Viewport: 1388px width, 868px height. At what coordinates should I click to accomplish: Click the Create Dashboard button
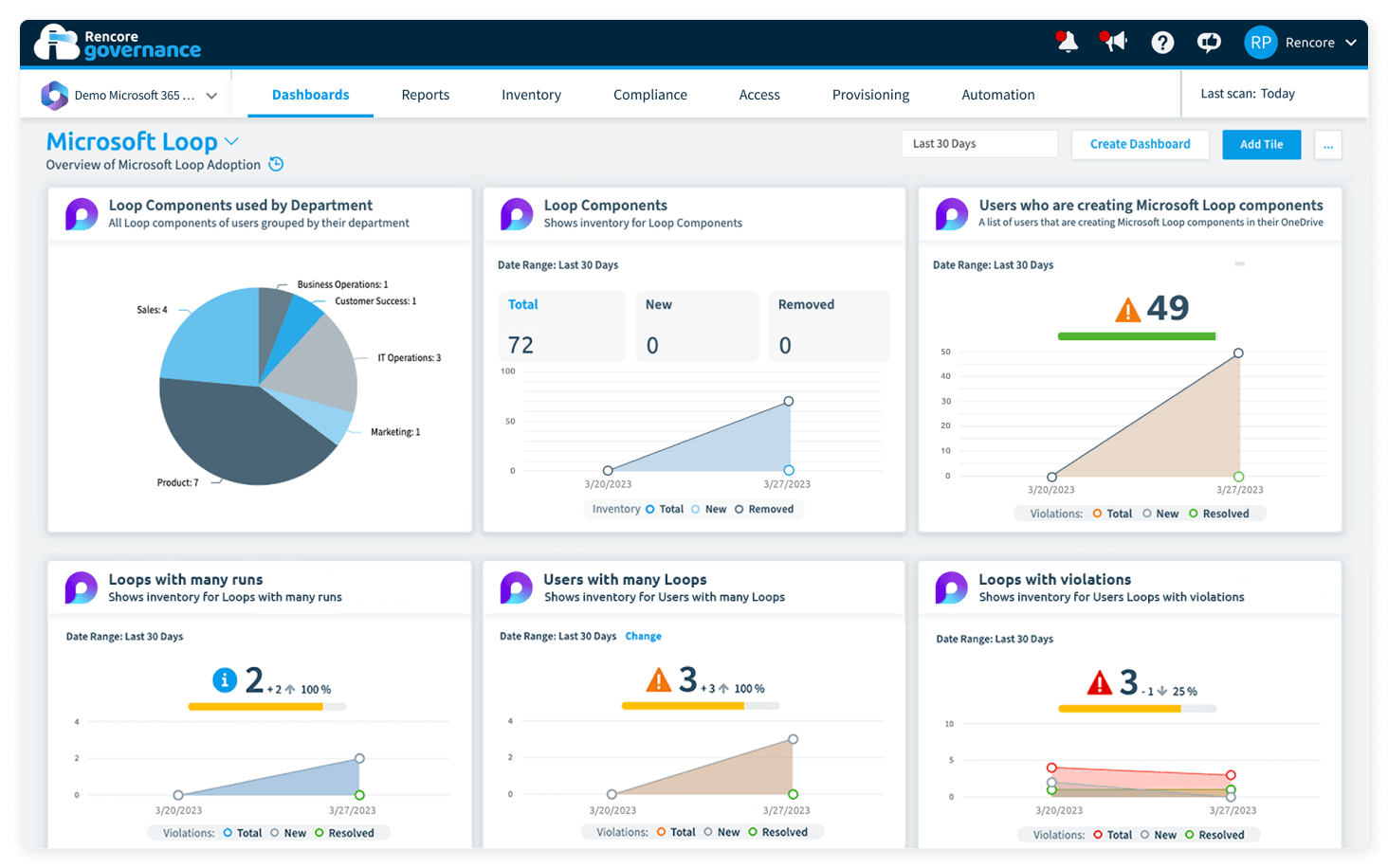tap(1141, 144)
